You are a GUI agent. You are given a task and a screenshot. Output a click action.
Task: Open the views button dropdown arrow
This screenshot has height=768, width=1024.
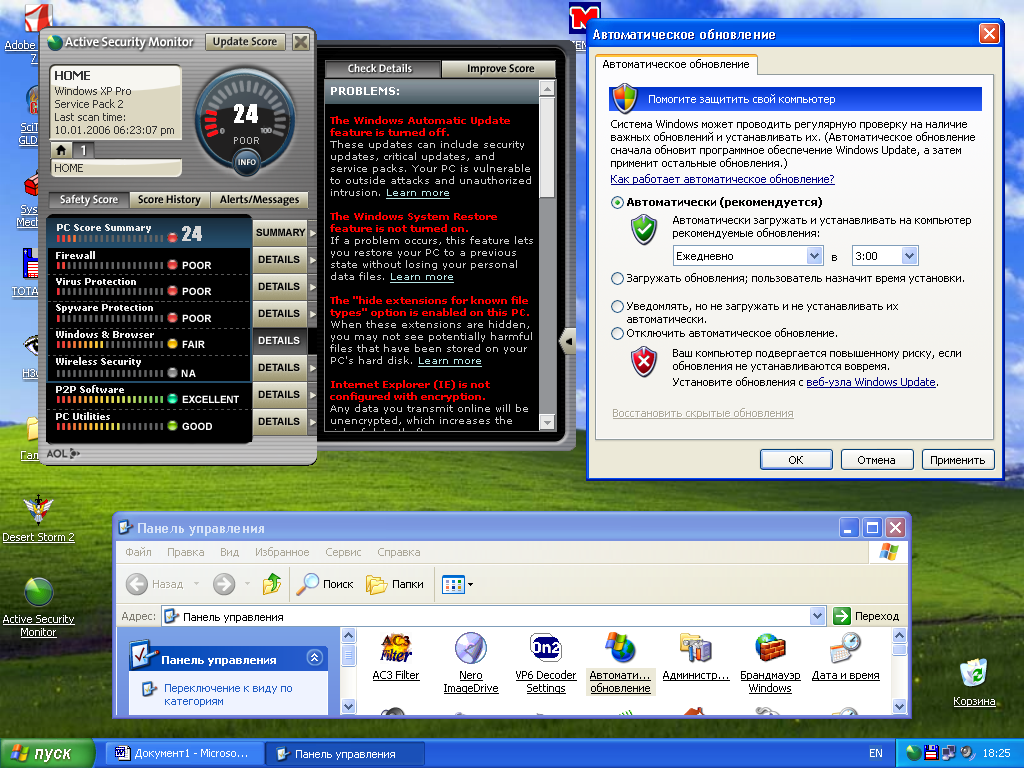pos(470,584)
